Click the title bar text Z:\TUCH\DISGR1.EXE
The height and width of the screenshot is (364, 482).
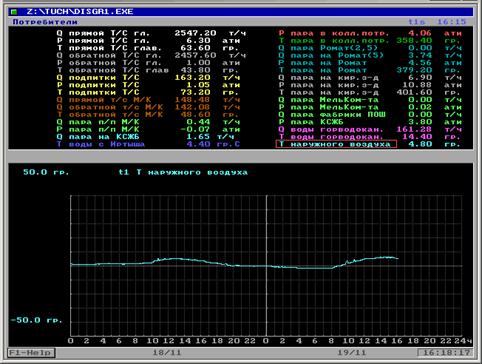coord(80,12)
